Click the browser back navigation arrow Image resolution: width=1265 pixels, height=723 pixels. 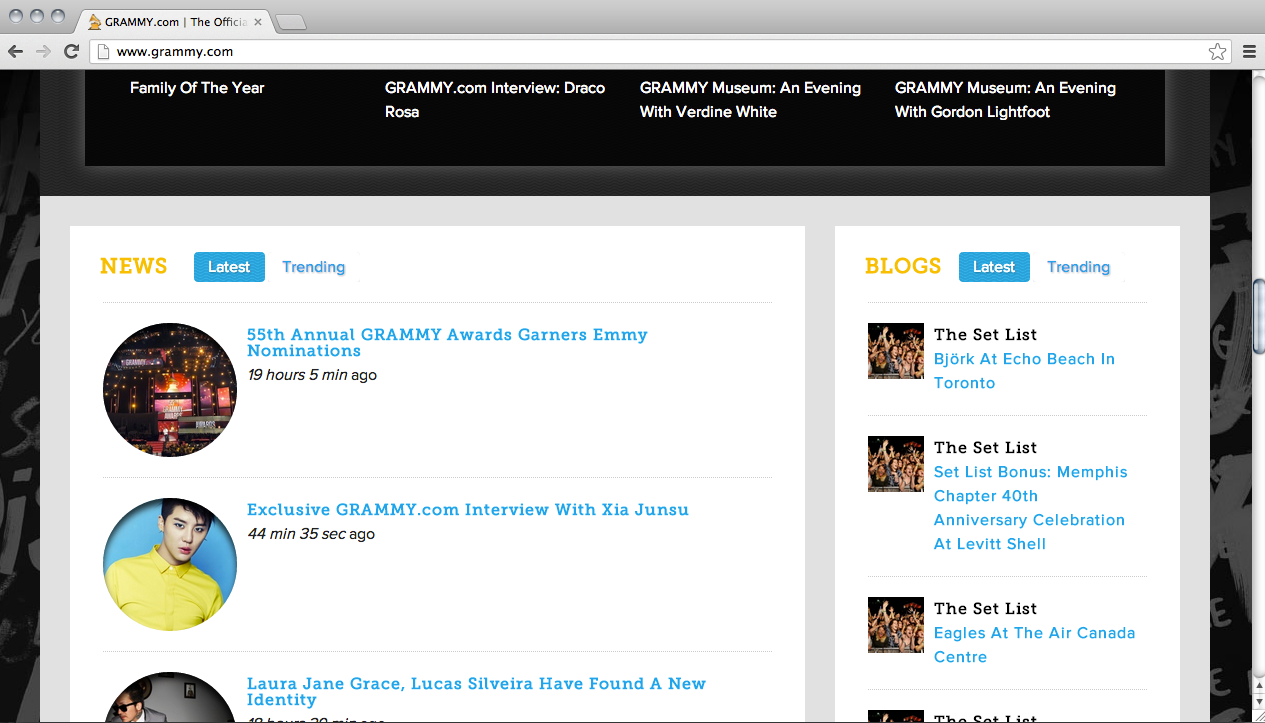(x=15, y=51)
